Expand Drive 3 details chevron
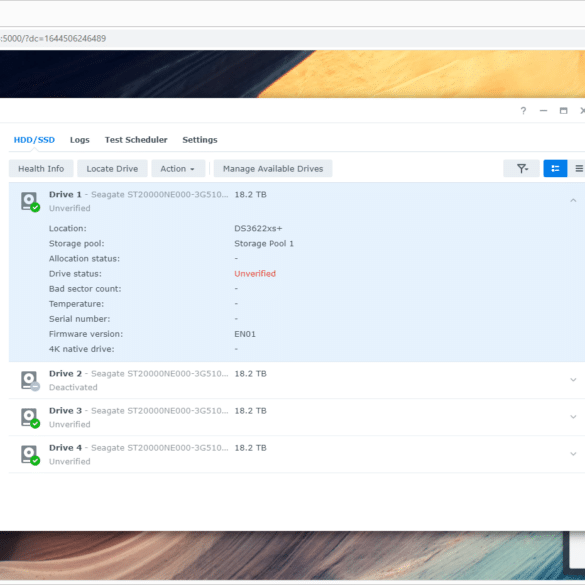The image size is (585, 585). point(573,417)
